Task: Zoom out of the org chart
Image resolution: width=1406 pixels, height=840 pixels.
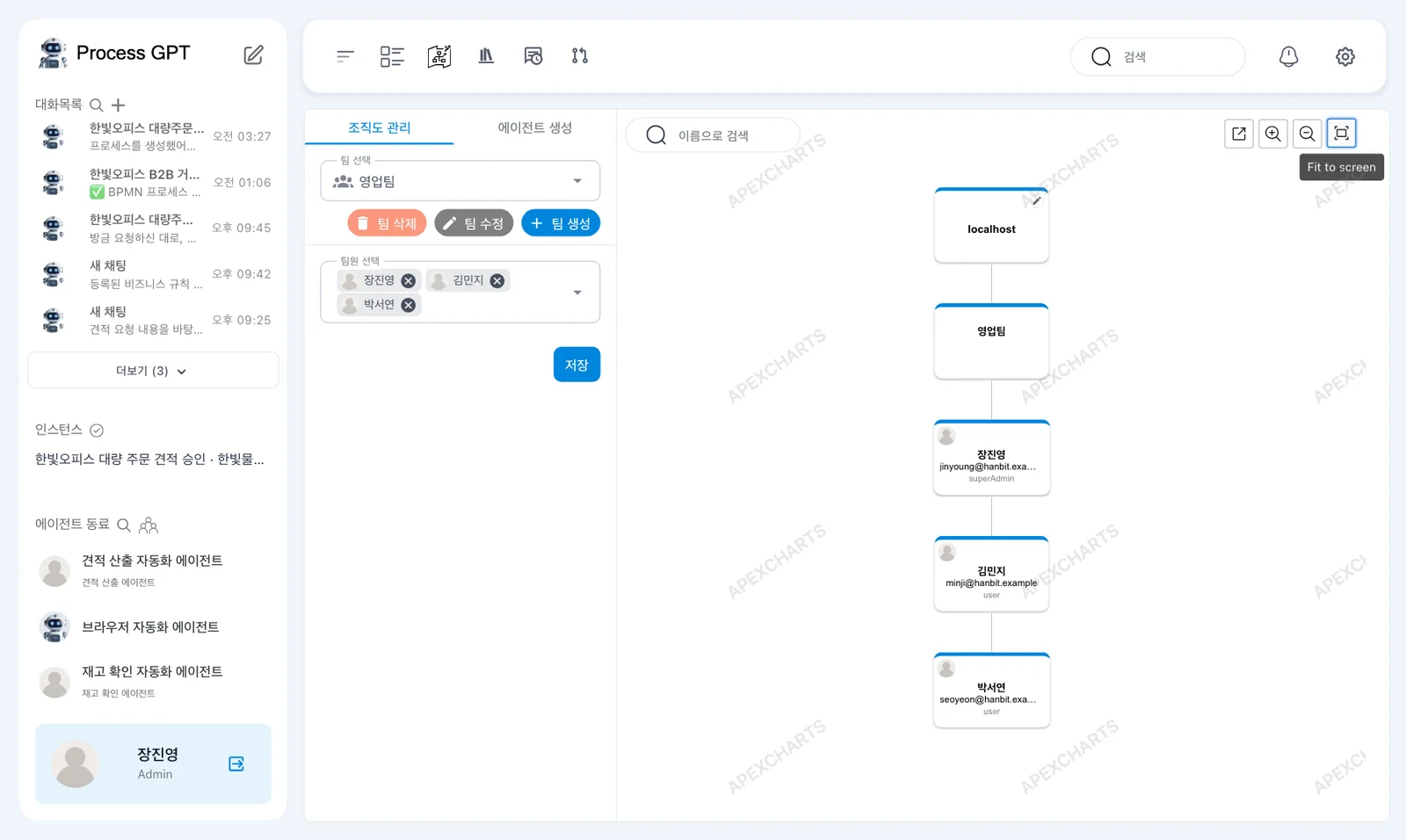Action: point(1308,134)
